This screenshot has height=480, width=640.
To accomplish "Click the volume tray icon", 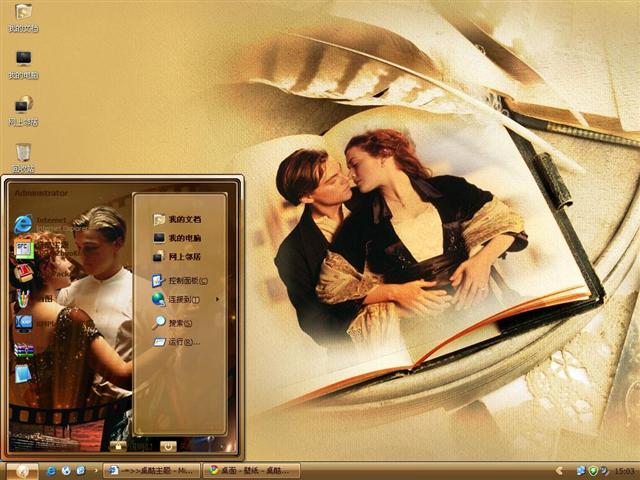I will click(x=604, y=471).
